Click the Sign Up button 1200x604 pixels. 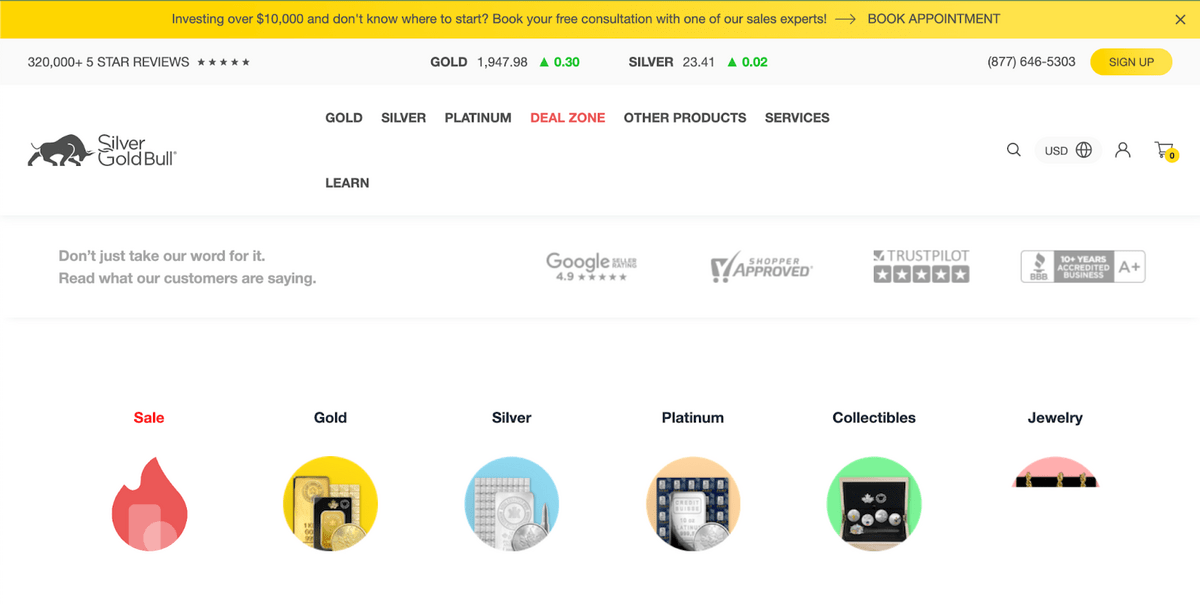[x=1131, y=62]
